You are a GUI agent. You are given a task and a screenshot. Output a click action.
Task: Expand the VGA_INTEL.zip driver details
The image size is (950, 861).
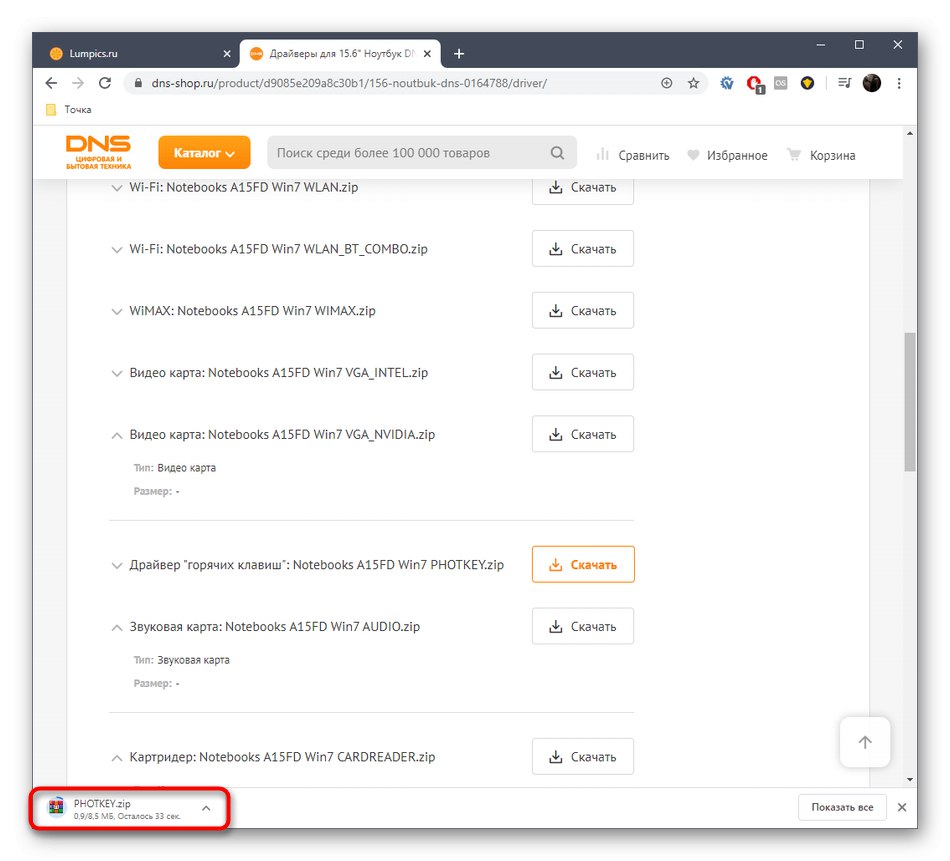pos(116,373)
